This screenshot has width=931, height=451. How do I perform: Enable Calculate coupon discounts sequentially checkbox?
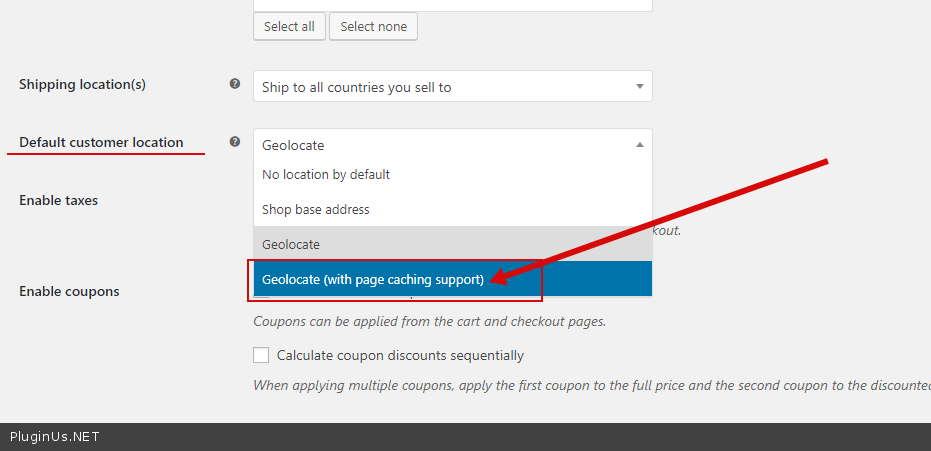click(262, 355)
